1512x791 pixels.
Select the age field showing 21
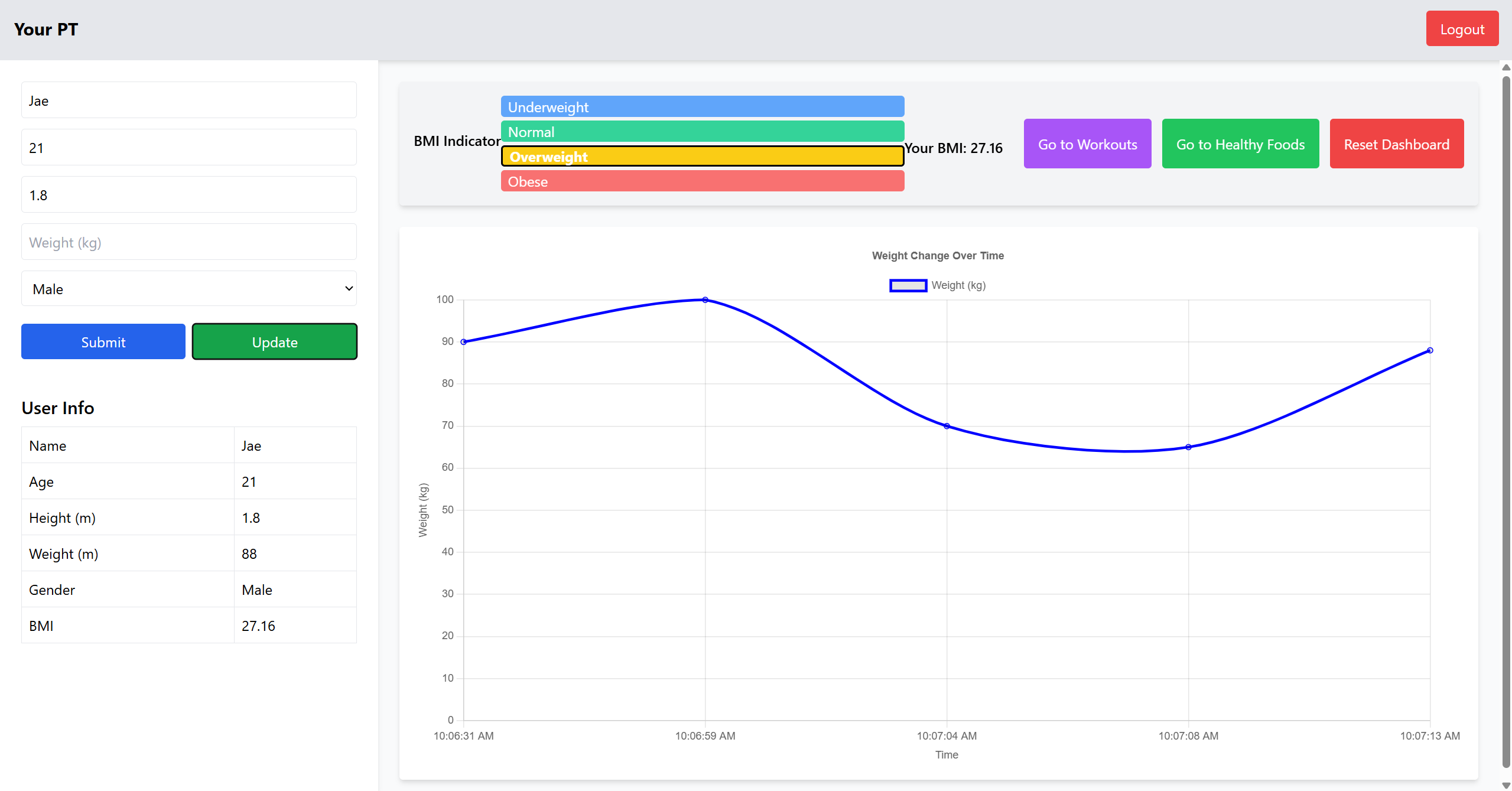pyautogui.click(x=188, y=148)
